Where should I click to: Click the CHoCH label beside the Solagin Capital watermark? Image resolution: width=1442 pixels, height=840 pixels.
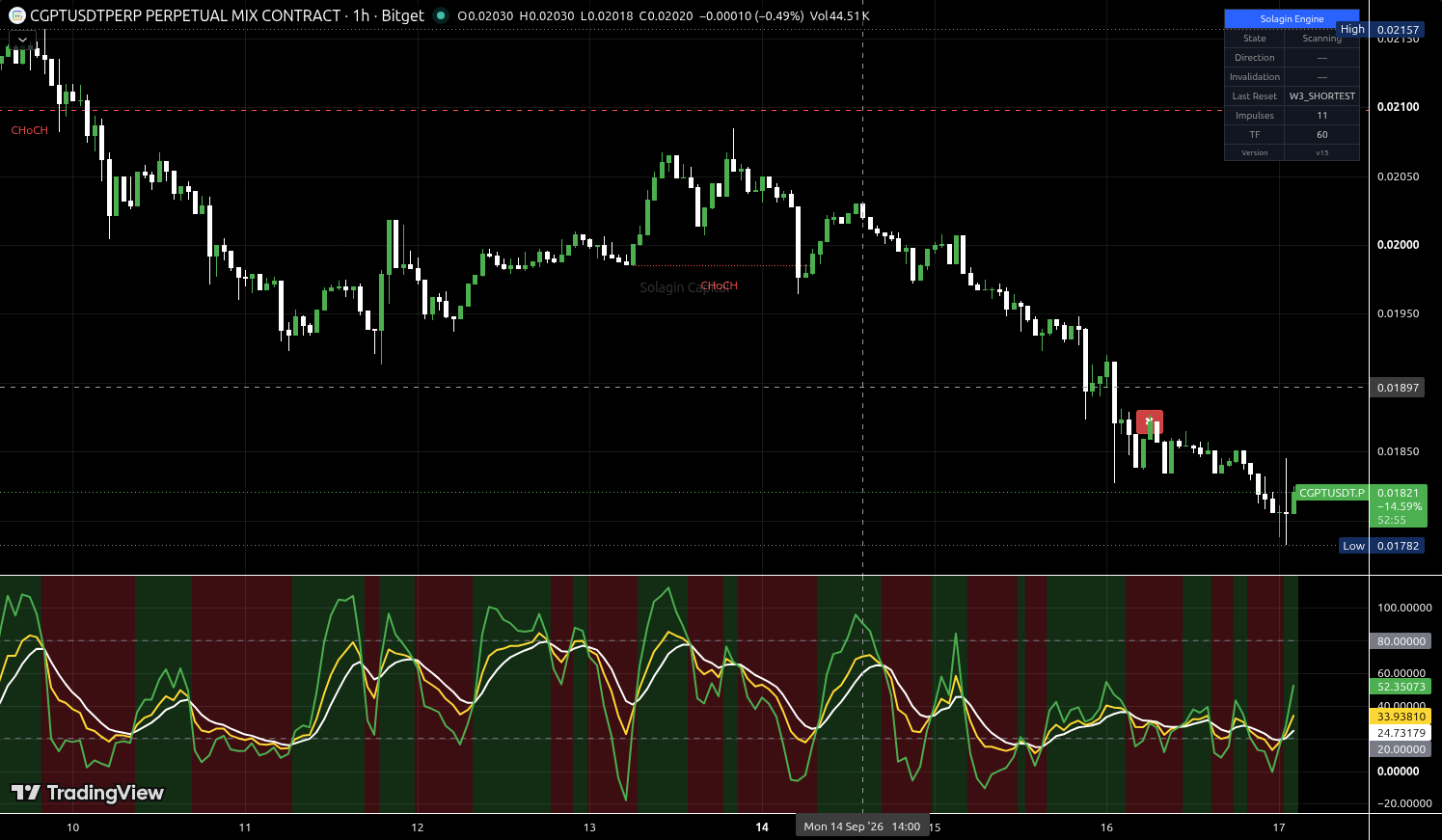point(719,285)
